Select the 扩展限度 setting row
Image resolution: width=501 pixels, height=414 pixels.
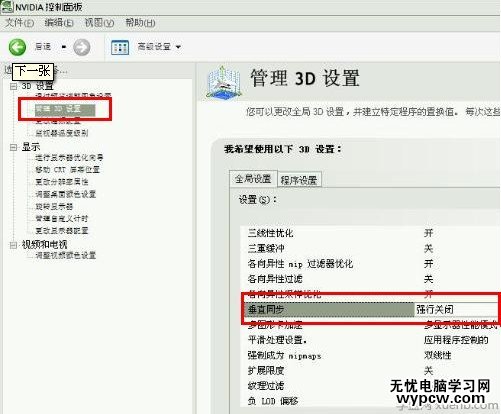[x=371, y=370]
